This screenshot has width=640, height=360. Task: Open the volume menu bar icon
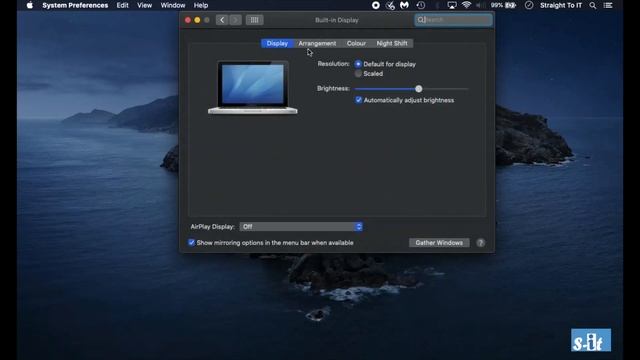pos(481,5)
